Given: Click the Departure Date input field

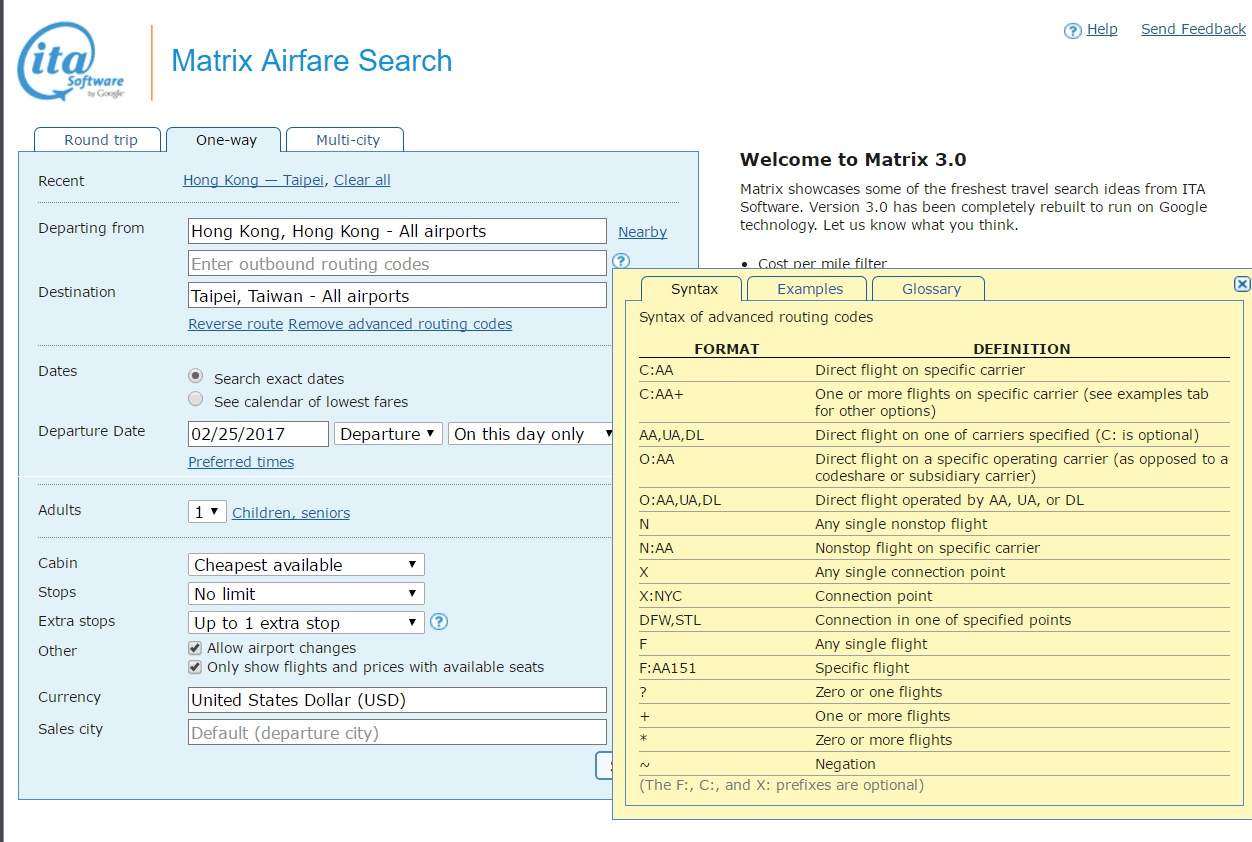Looking at the screenshot, I should click(x=258, y=434).
